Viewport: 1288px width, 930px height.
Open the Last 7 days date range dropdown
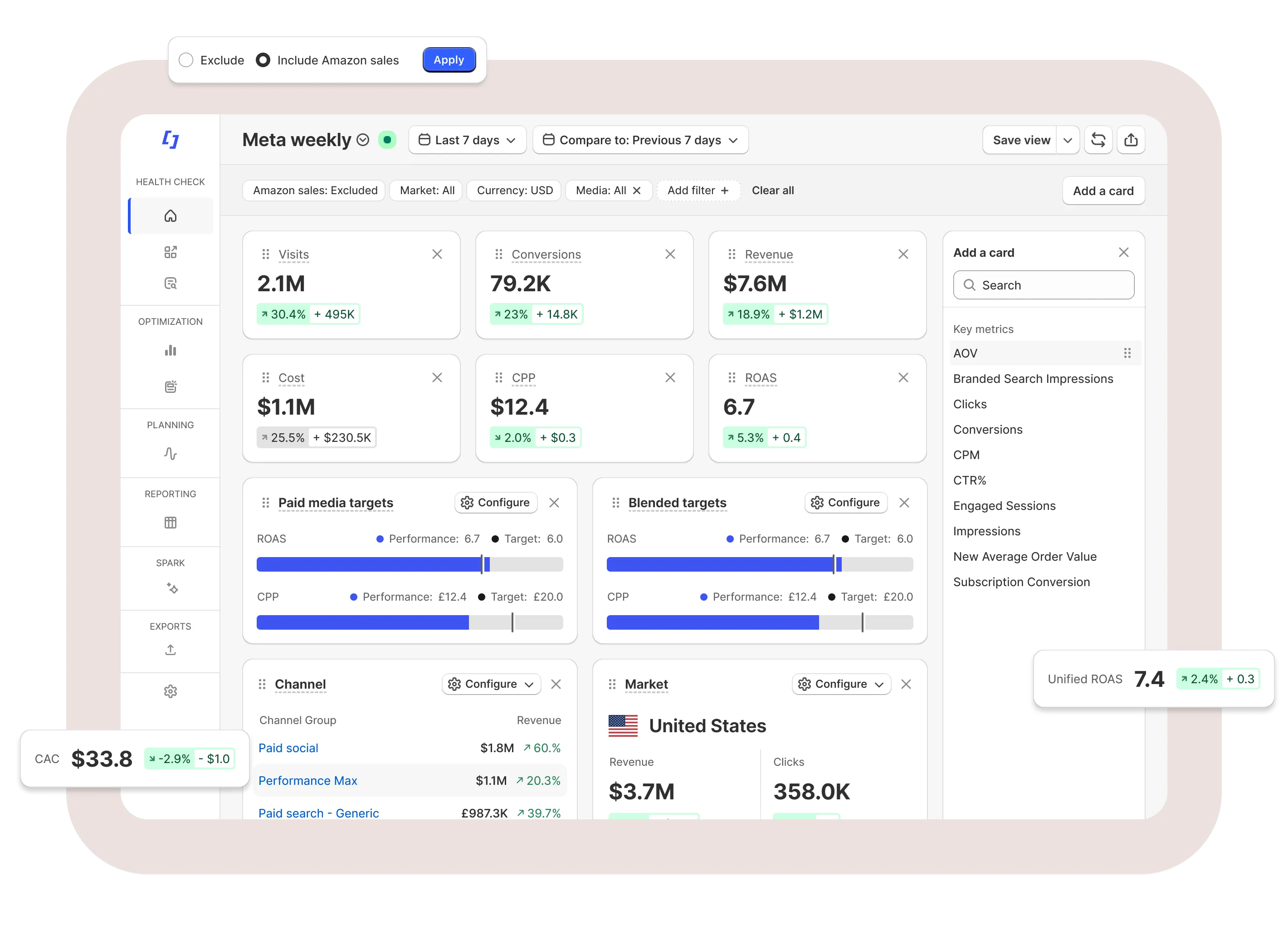pyautogui.click(x=467, y=140)
